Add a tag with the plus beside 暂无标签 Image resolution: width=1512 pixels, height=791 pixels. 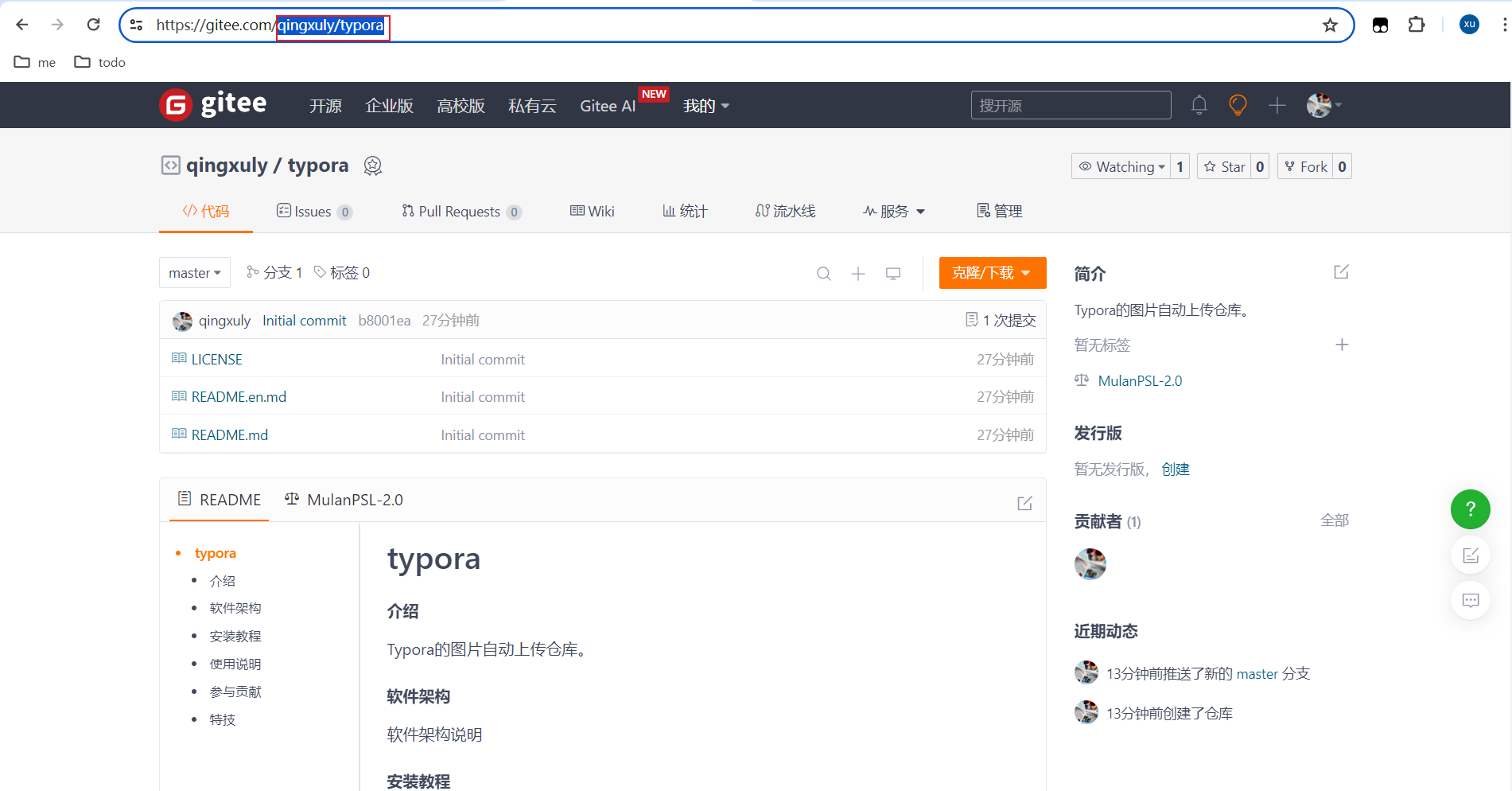pos(1342,345)
